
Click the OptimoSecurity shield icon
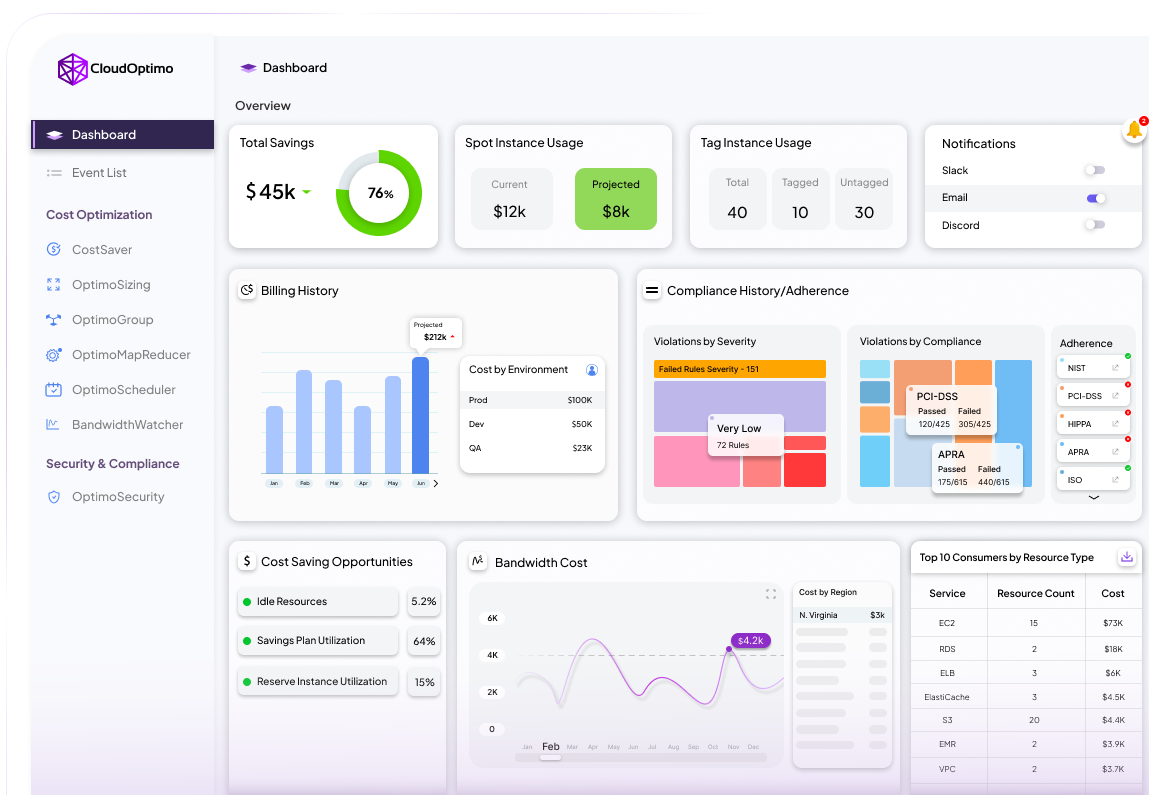53,497
